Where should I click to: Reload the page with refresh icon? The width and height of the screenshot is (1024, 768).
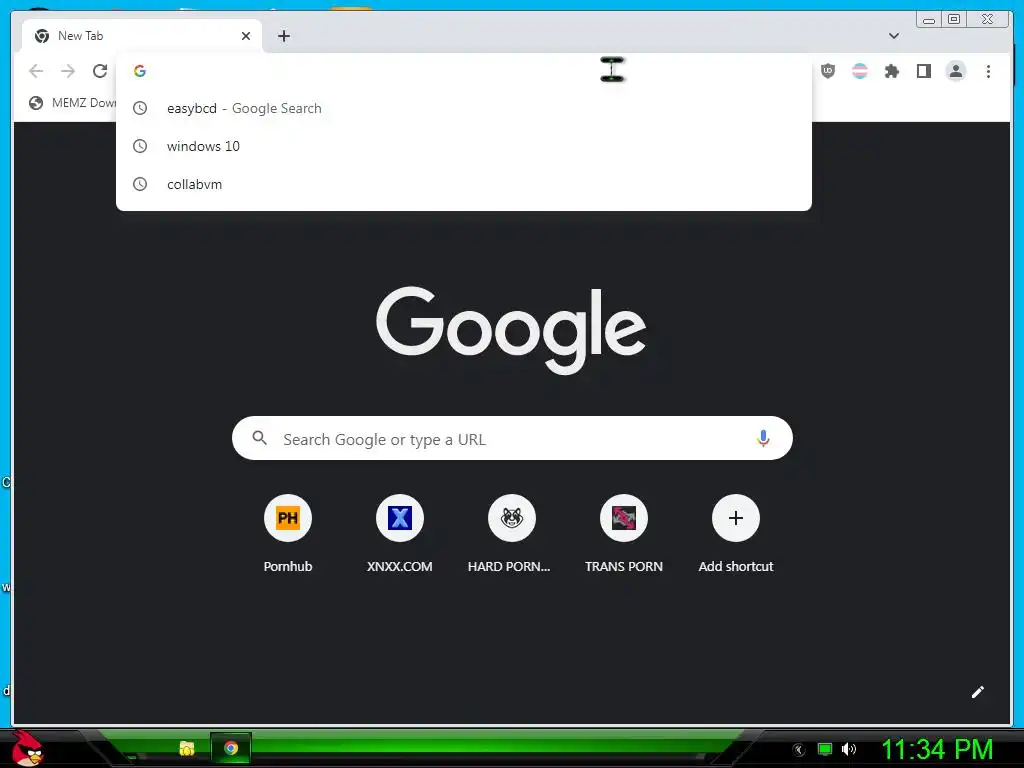coord(100,71)
